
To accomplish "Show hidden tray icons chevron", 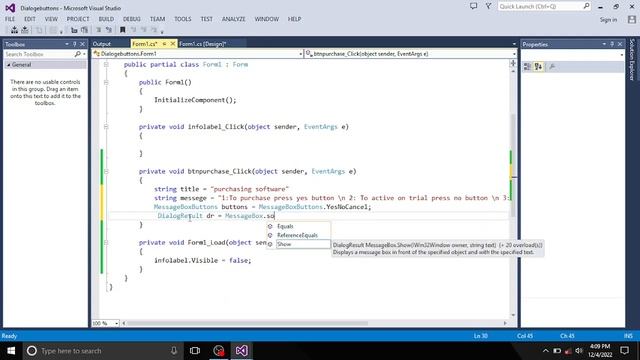I will [546, 351].
